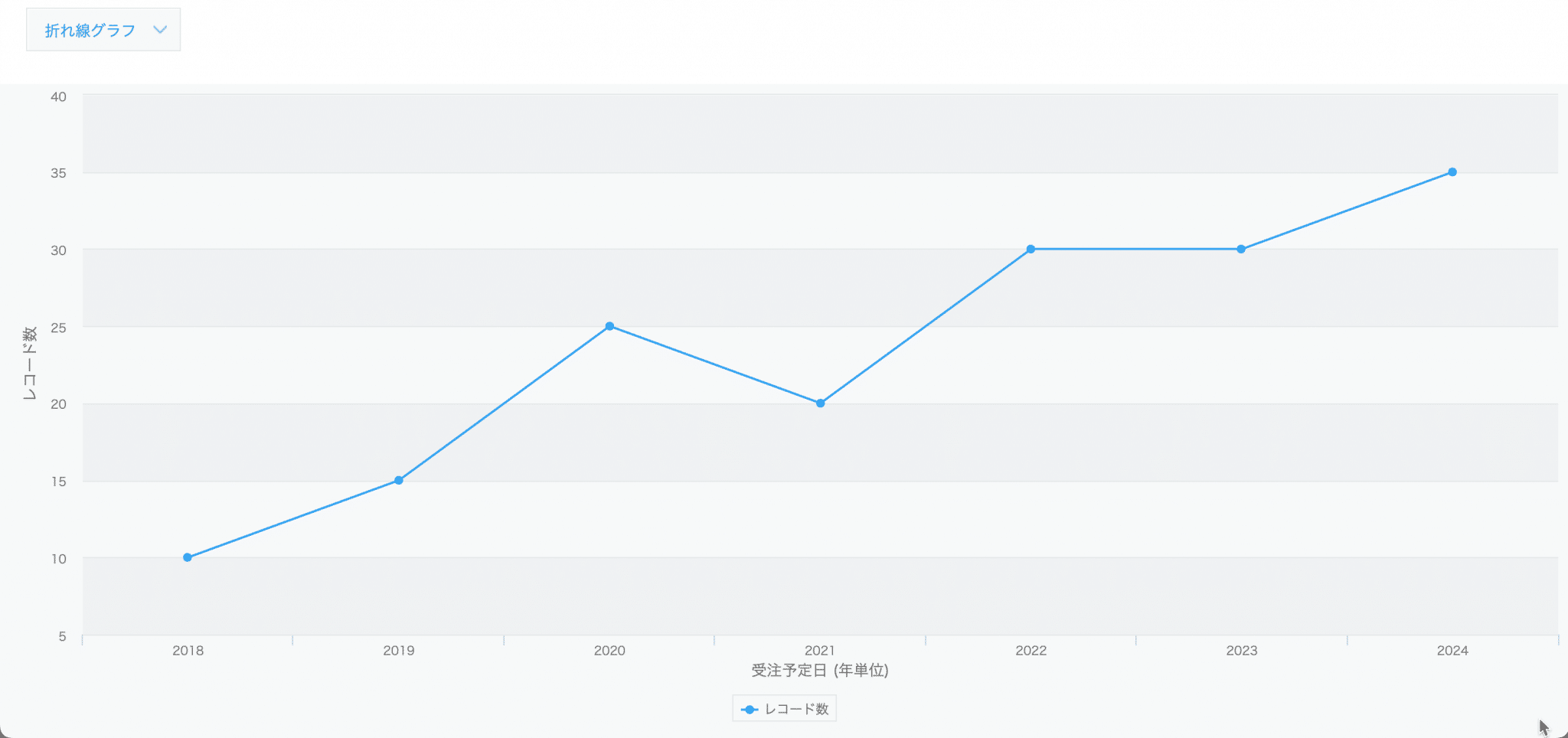Viewport: 1568px width, 738px height.
Task: Click the 2020 data point at 25
Action: pos(609,326)
